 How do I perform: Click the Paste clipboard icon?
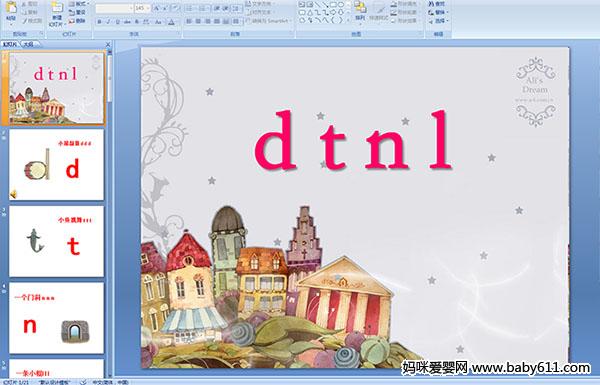11,8
